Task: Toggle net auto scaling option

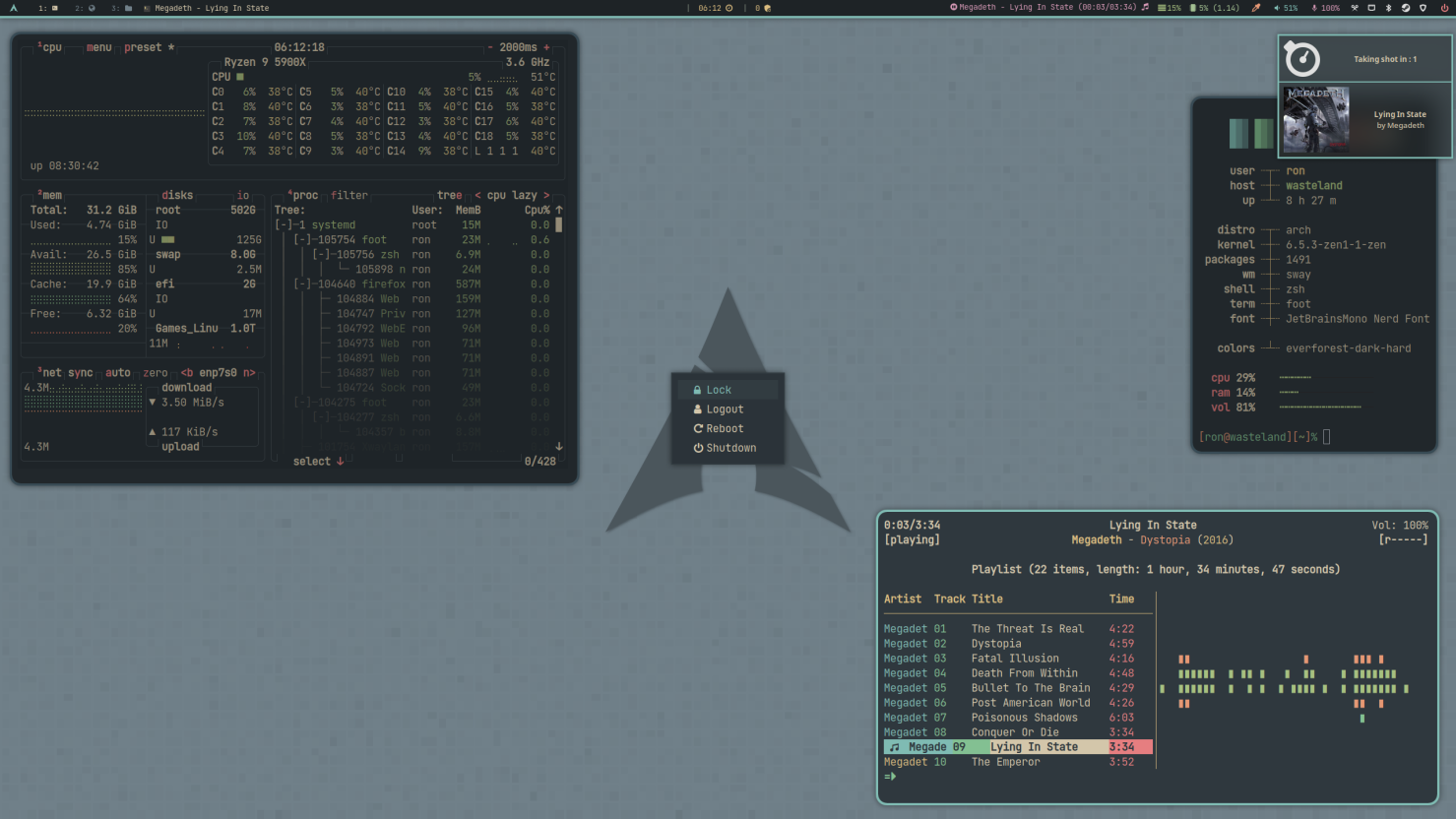Action: tap(118, 372)
